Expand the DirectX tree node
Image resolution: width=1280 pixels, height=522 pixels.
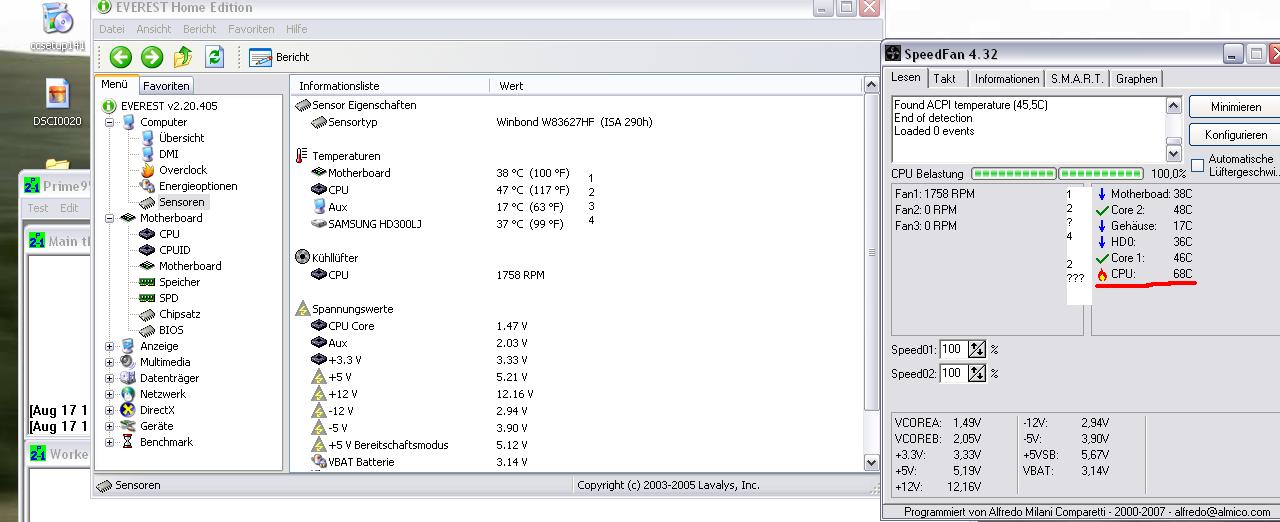[110, 410]
